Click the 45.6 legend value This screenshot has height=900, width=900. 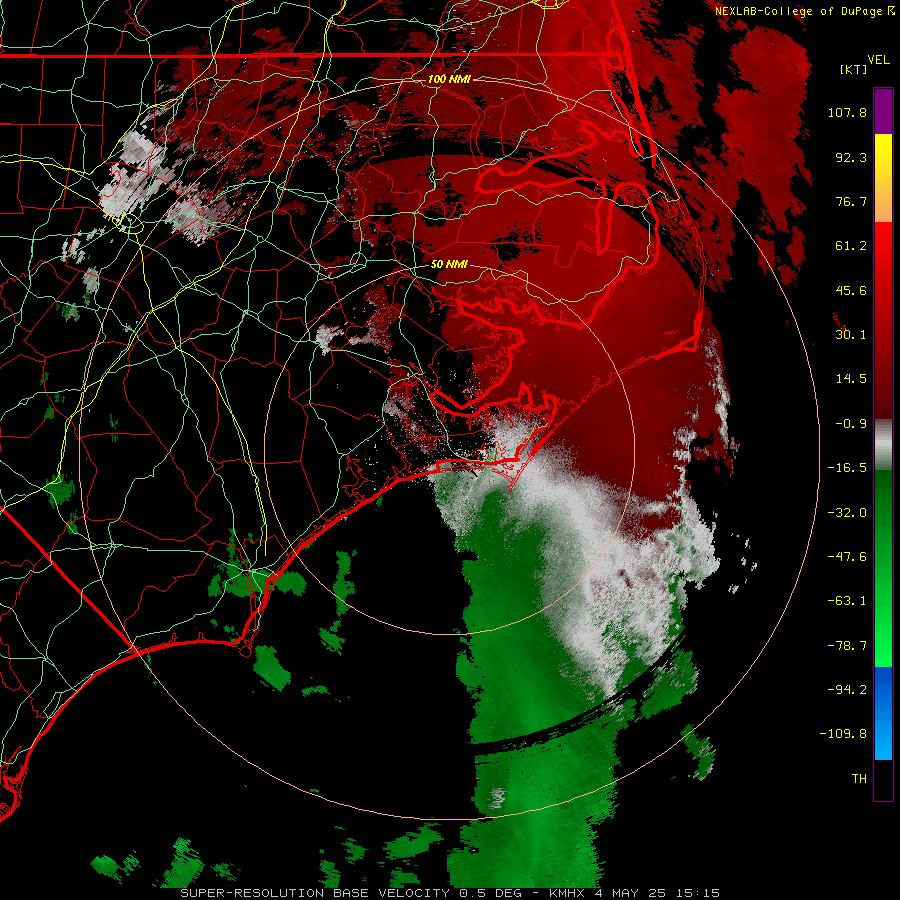(851, 290)
